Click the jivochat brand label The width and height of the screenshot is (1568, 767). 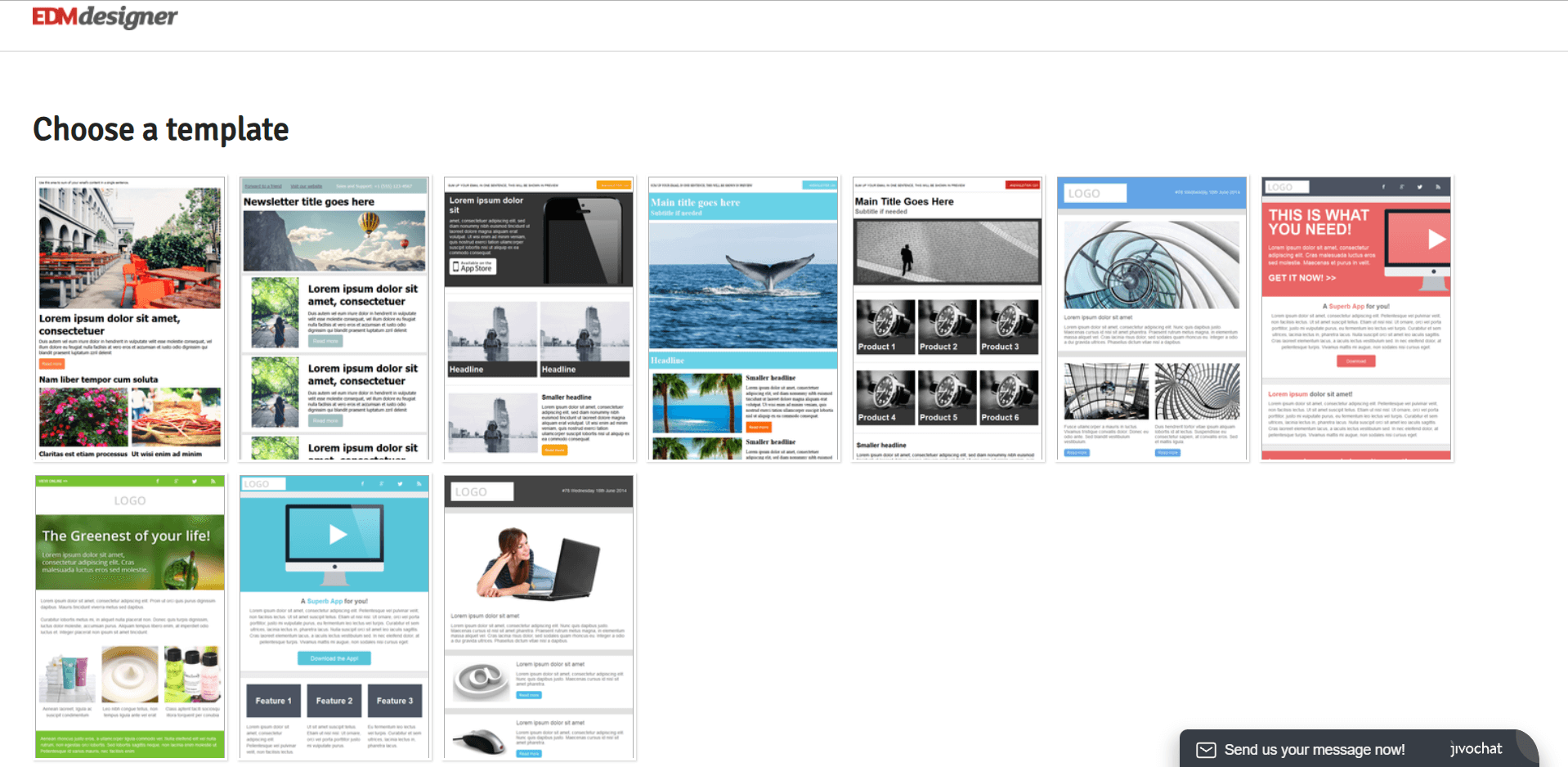click(1476, 749)
